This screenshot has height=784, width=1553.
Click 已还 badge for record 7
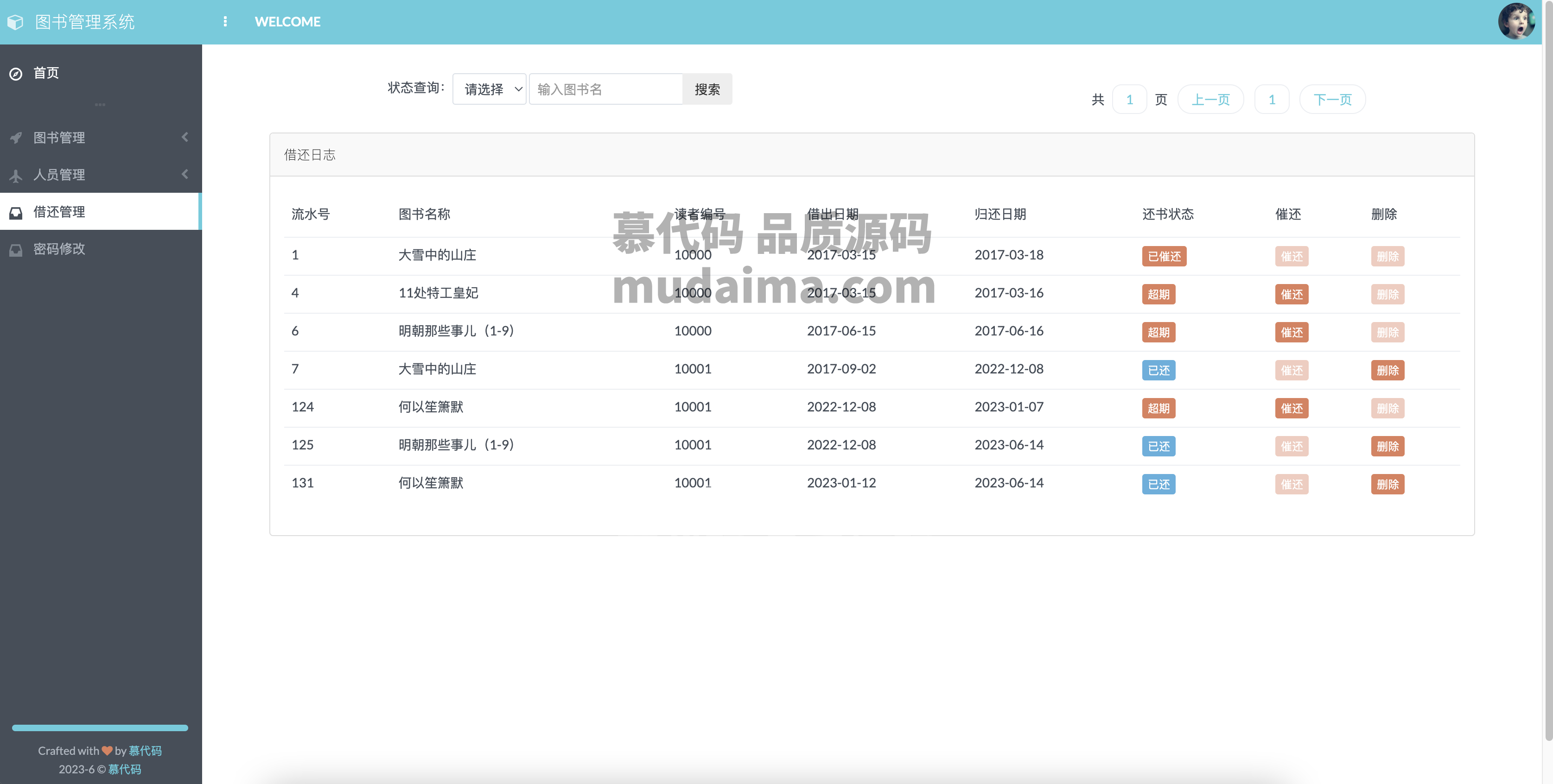[1158, 370]
